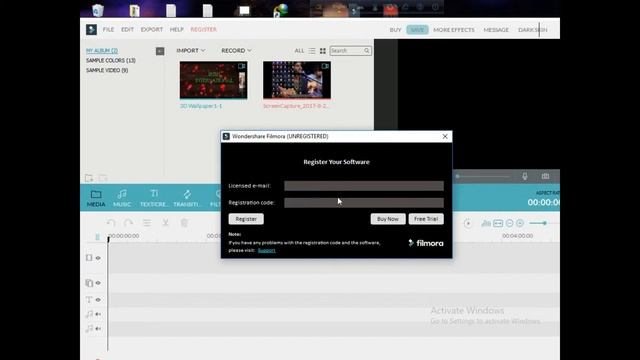
Task: Click the SAVE button in top bar
Action: tap(417, 30)
